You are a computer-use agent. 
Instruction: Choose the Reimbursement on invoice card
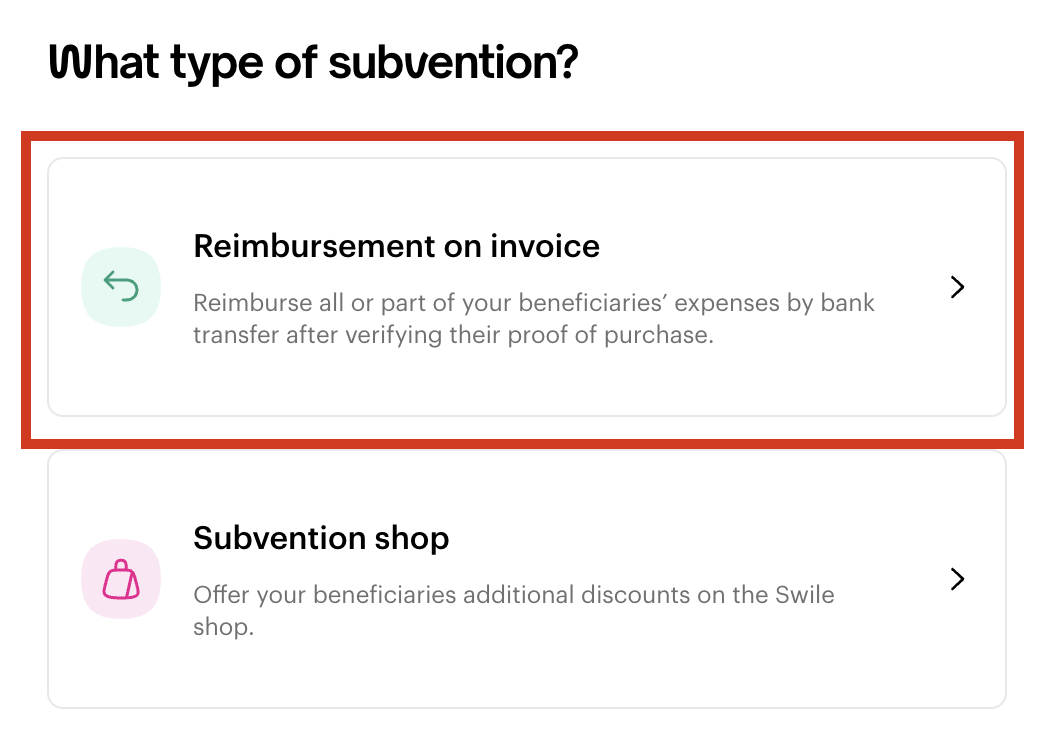click(x=527, y=286)
